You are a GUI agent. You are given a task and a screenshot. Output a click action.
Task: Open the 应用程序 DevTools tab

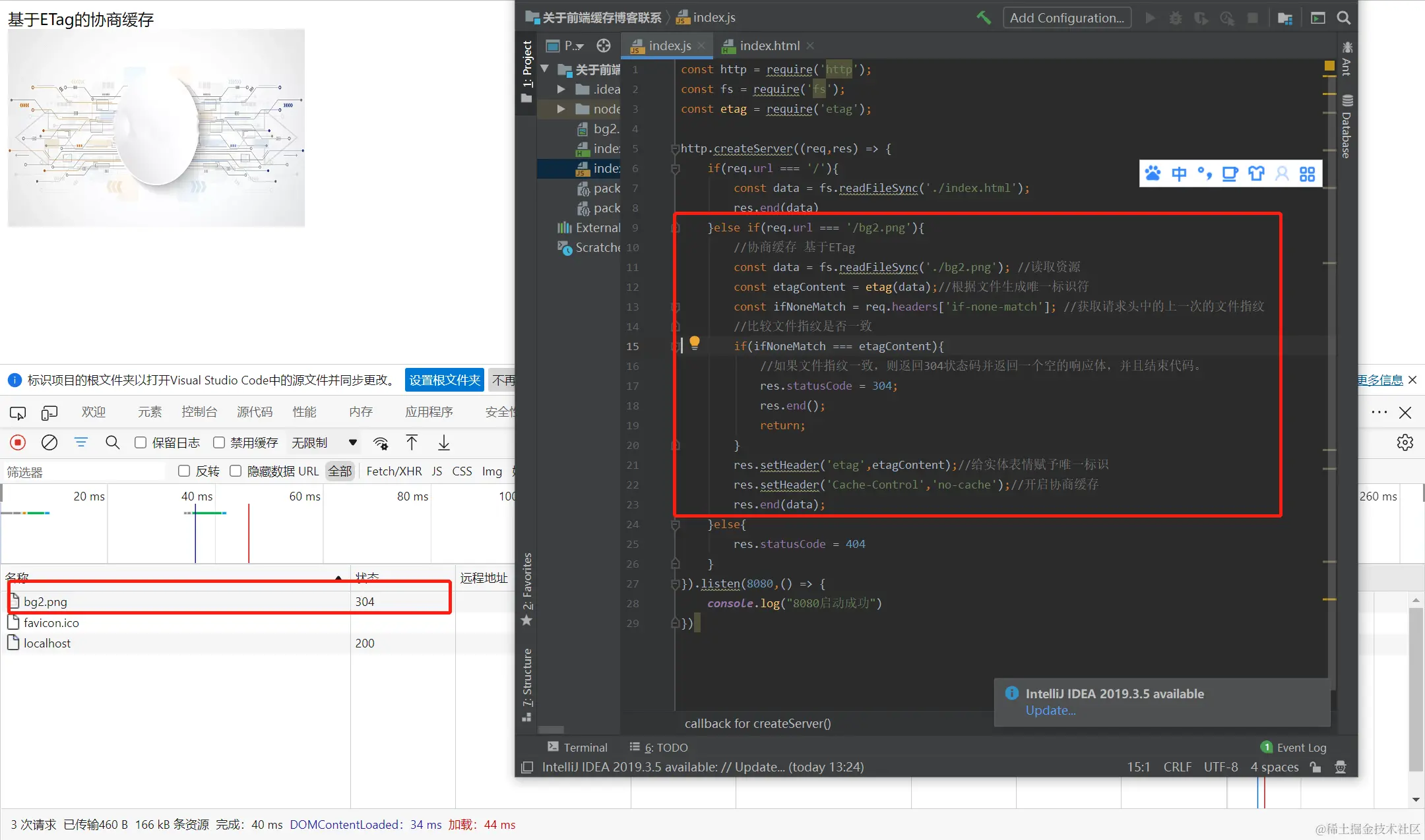(429, 412)
